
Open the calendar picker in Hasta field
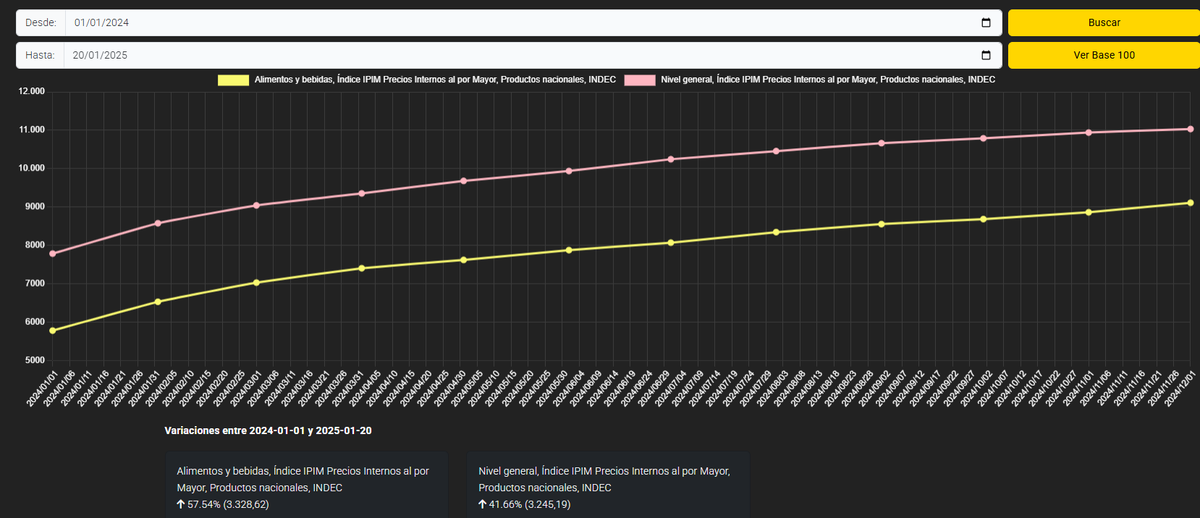click(986, 55)
